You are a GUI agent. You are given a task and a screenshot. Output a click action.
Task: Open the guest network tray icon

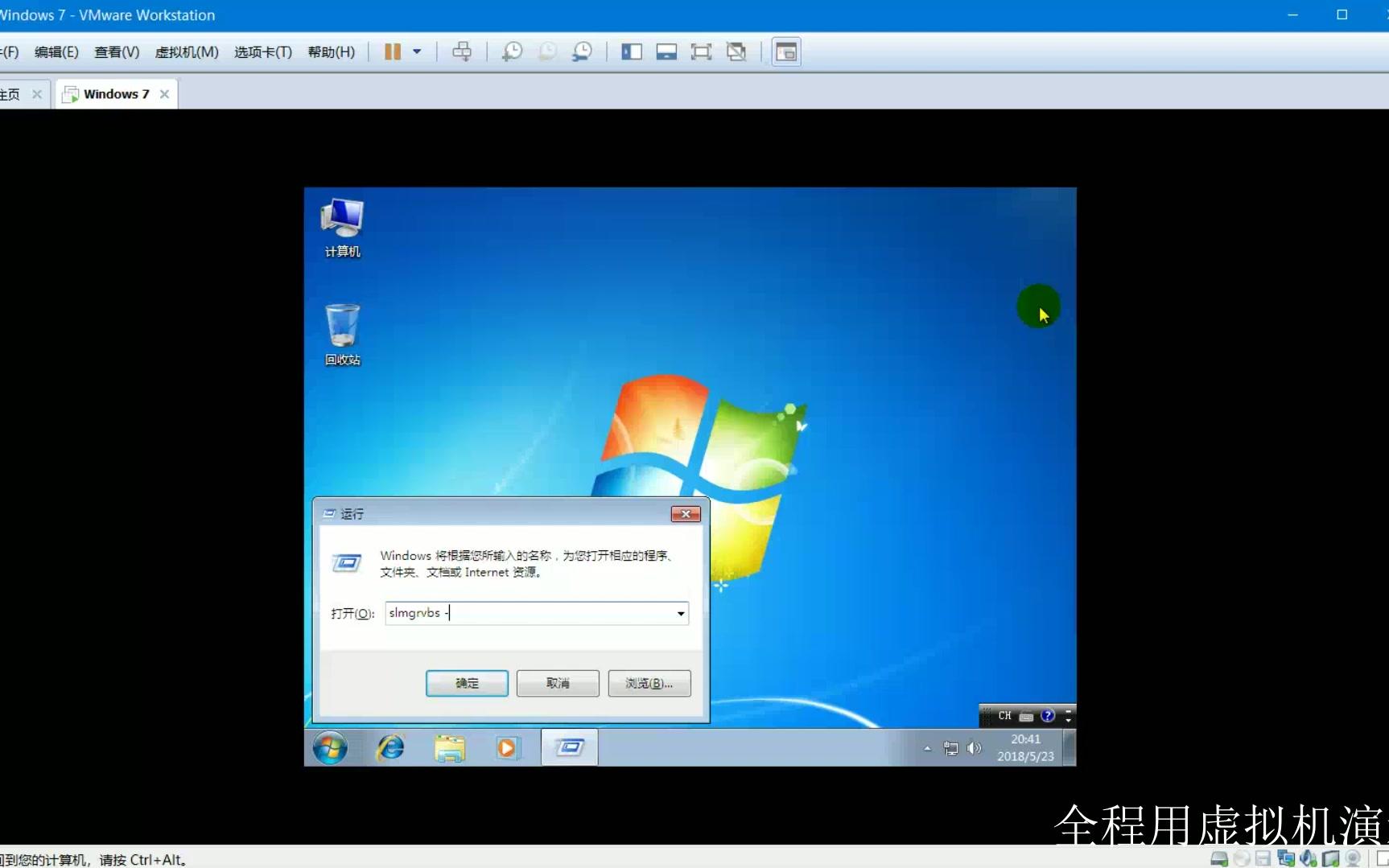951,748
